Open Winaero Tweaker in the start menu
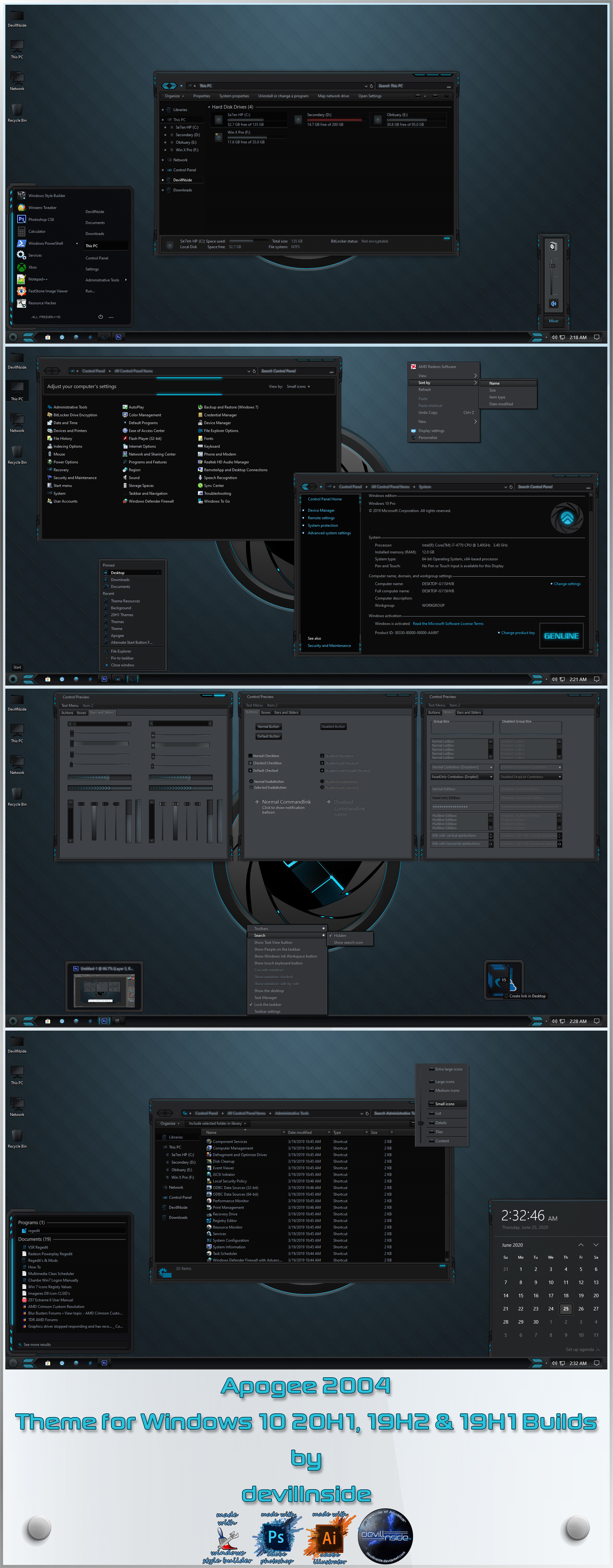Image resolution: width=613 pixels, height=1568 pixels. pos(37,208)
